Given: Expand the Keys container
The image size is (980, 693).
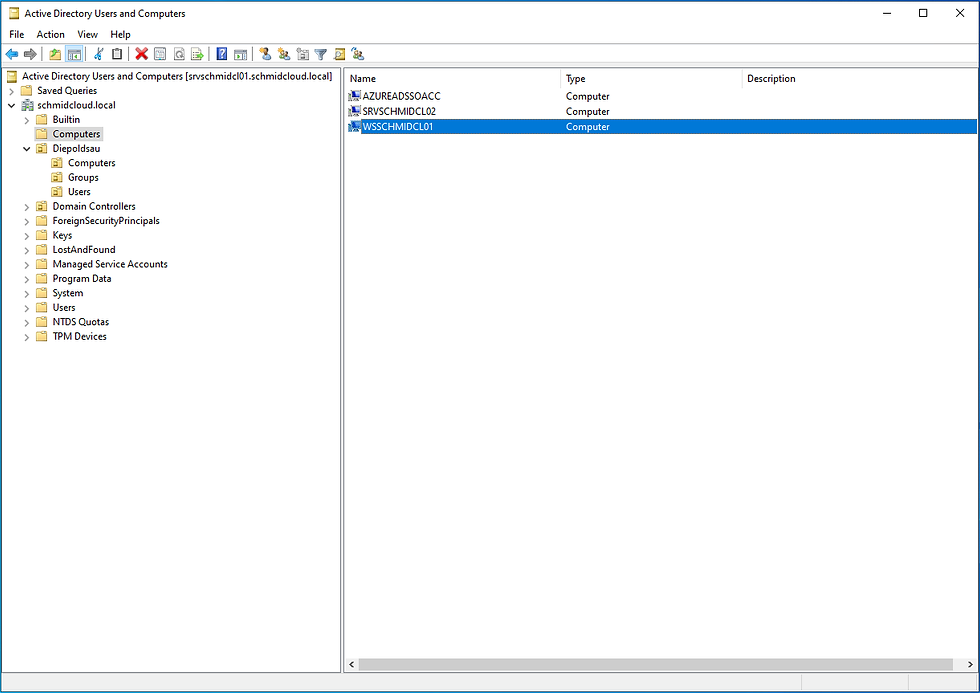Looking at the screenshot, I should point(26,236).
